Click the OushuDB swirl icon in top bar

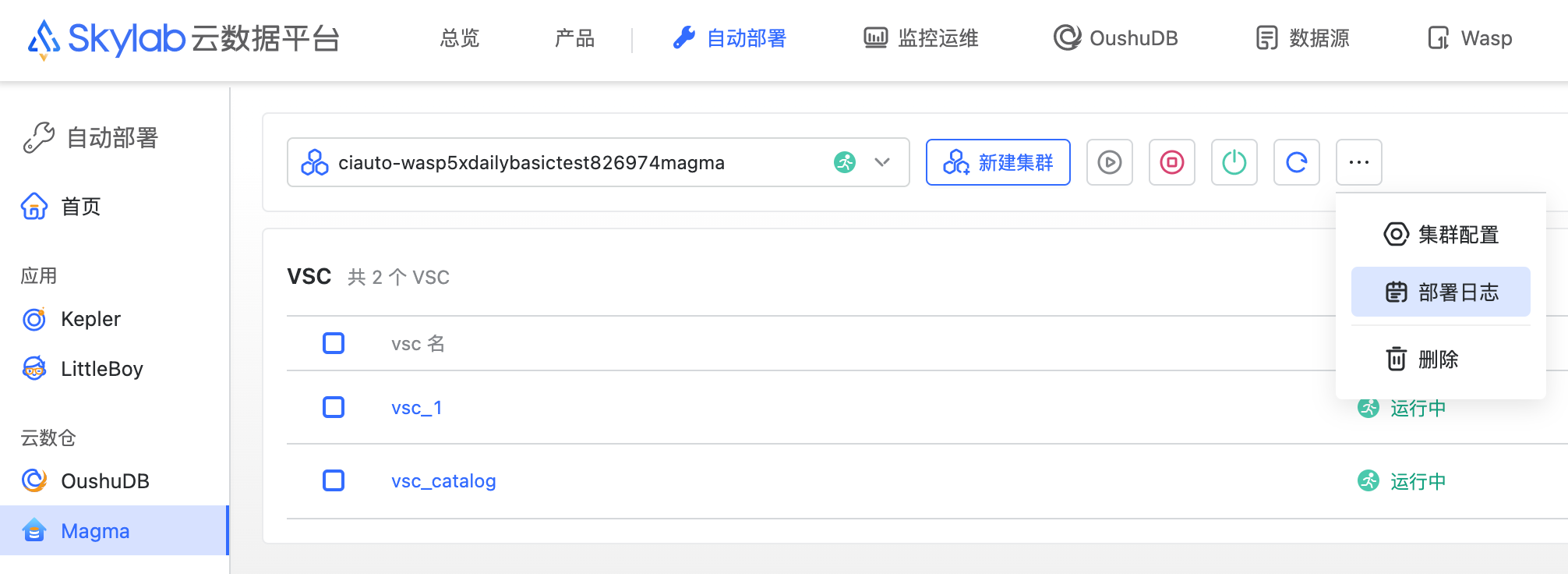pos(1067,37)
